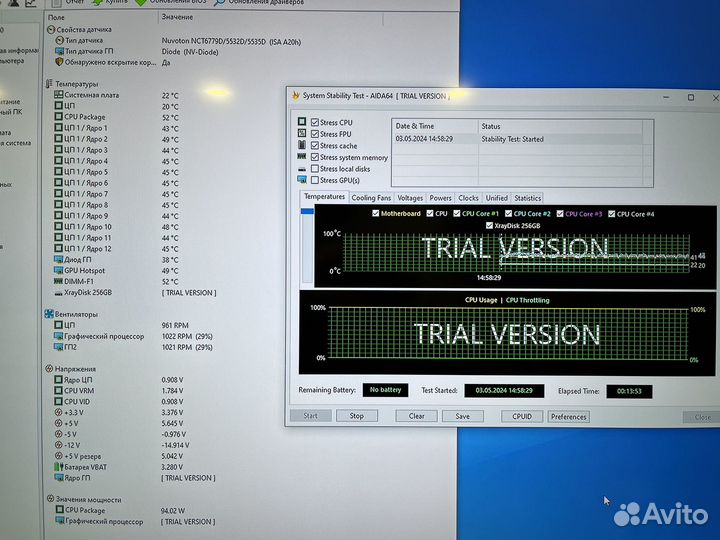Click the AIDA64 flame title icon
This screenshot has height=540, width=720.
296,95
